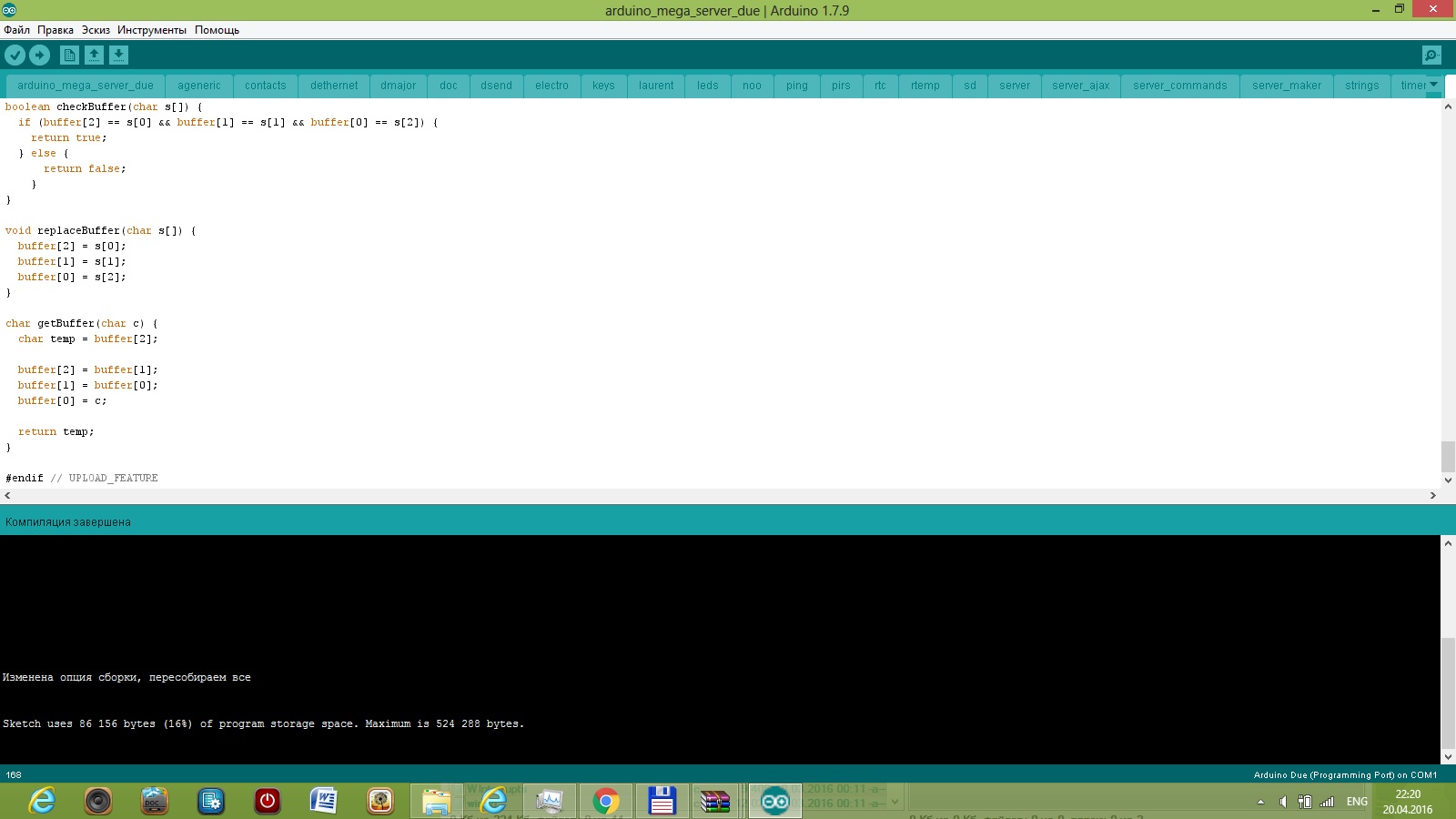
Task: Click the 'Компиляция завершена' status message
Action: pos(68,522)
